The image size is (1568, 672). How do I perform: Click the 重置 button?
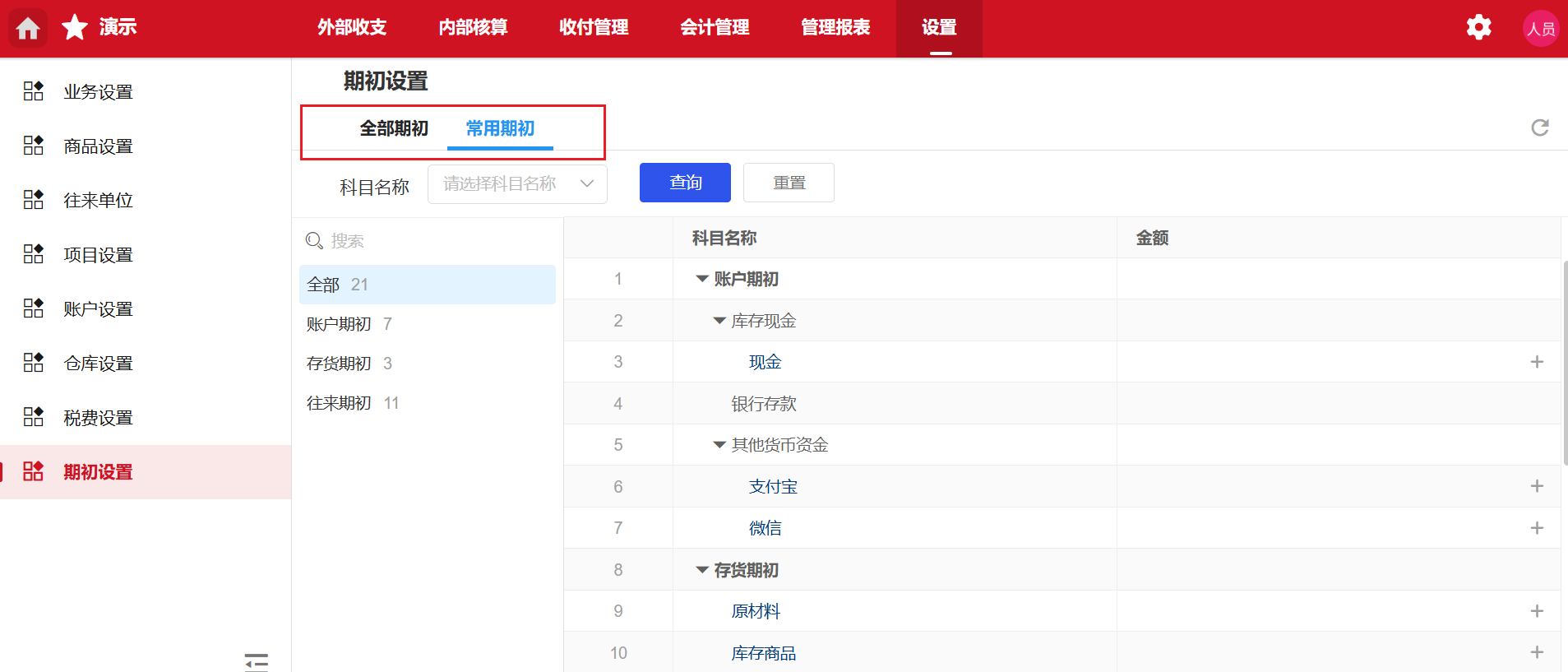point(789,183)
